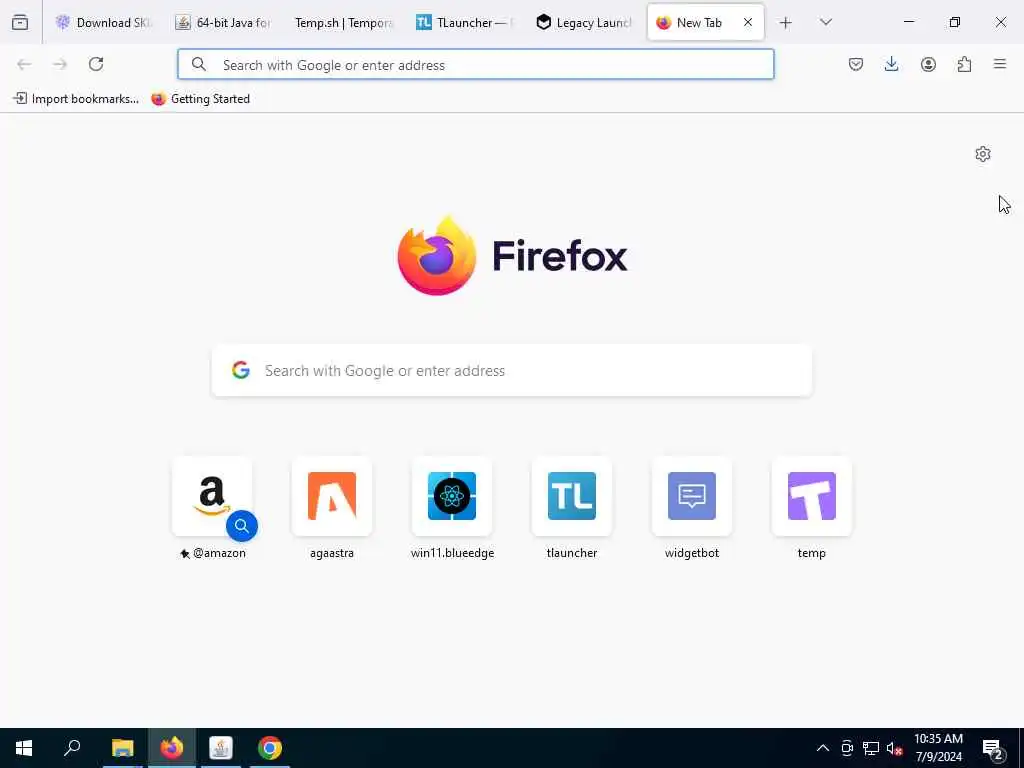Click Import bookmarks in bookmarks toolbar
Screen dimensions: 1024x768
(x=76, y=99)
